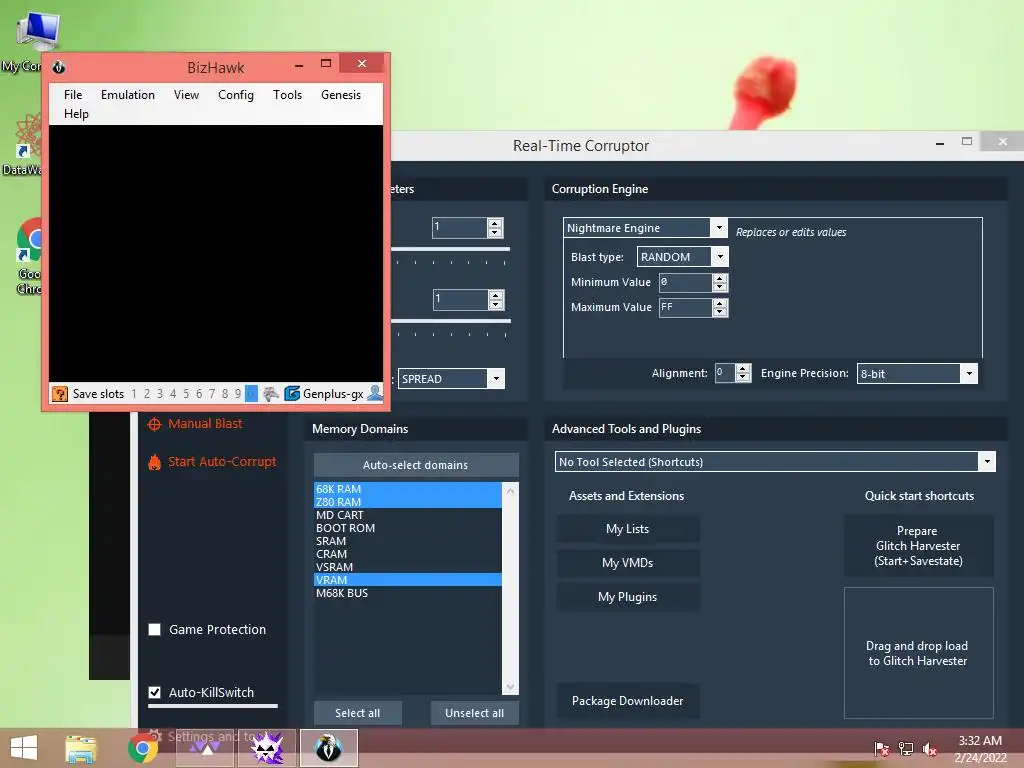Open the Config menu in BizHawk
The width and height of the screenshot is (1024, 768).
point(236,95)
